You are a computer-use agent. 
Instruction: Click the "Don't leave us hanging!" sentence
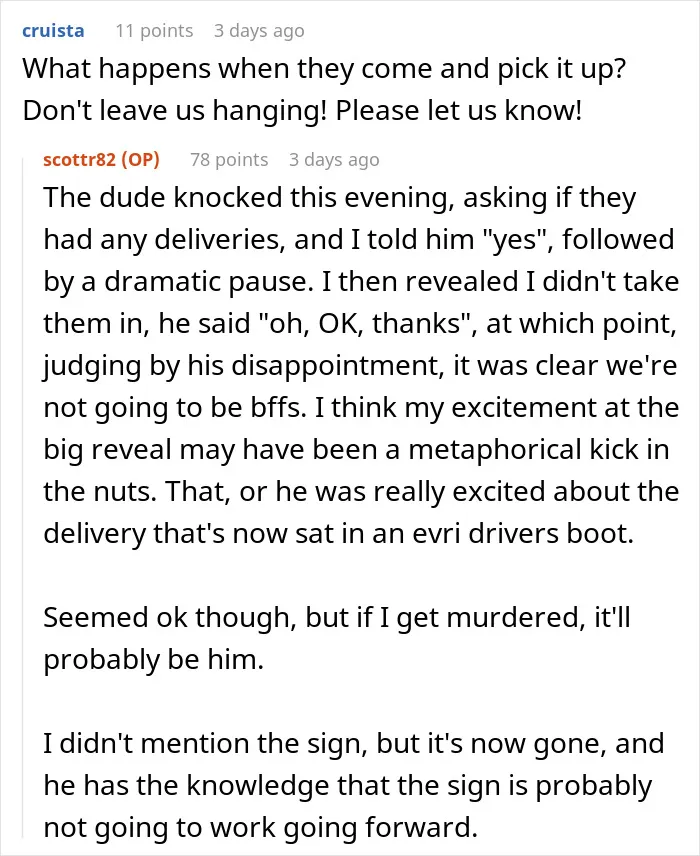[174, 111]
